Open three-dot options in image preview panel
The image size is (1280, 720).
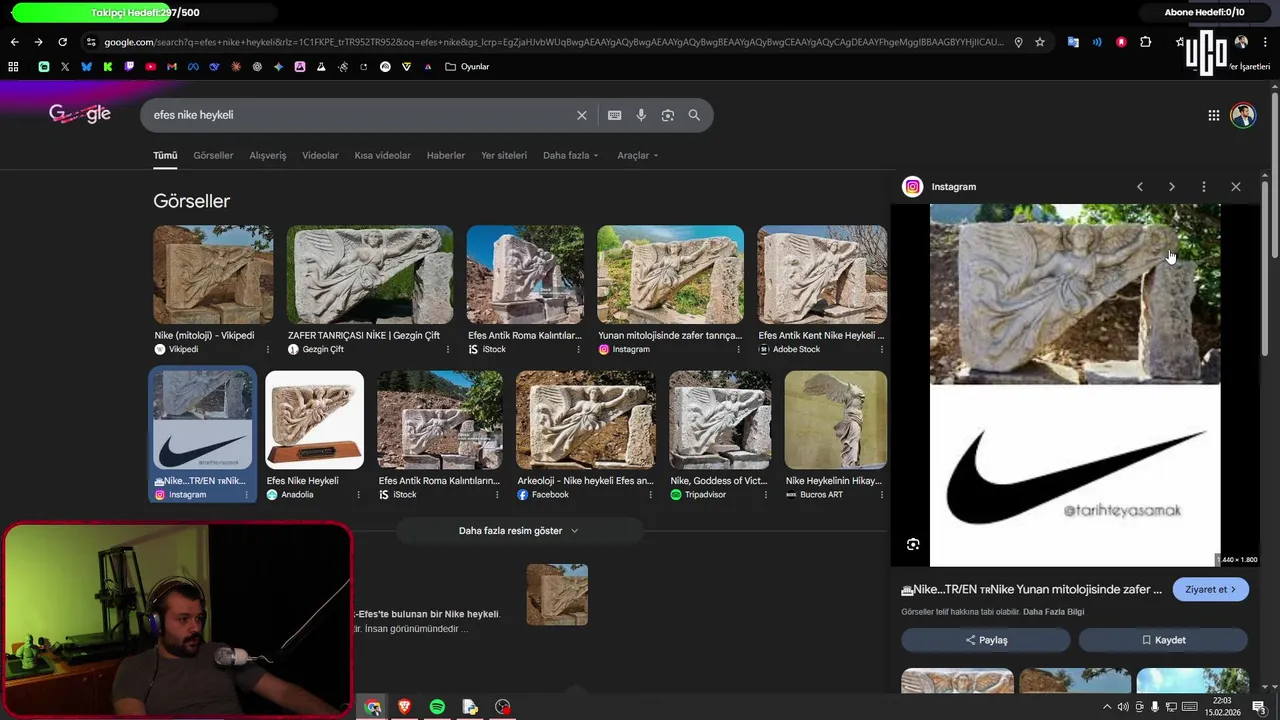(1204, 187)
